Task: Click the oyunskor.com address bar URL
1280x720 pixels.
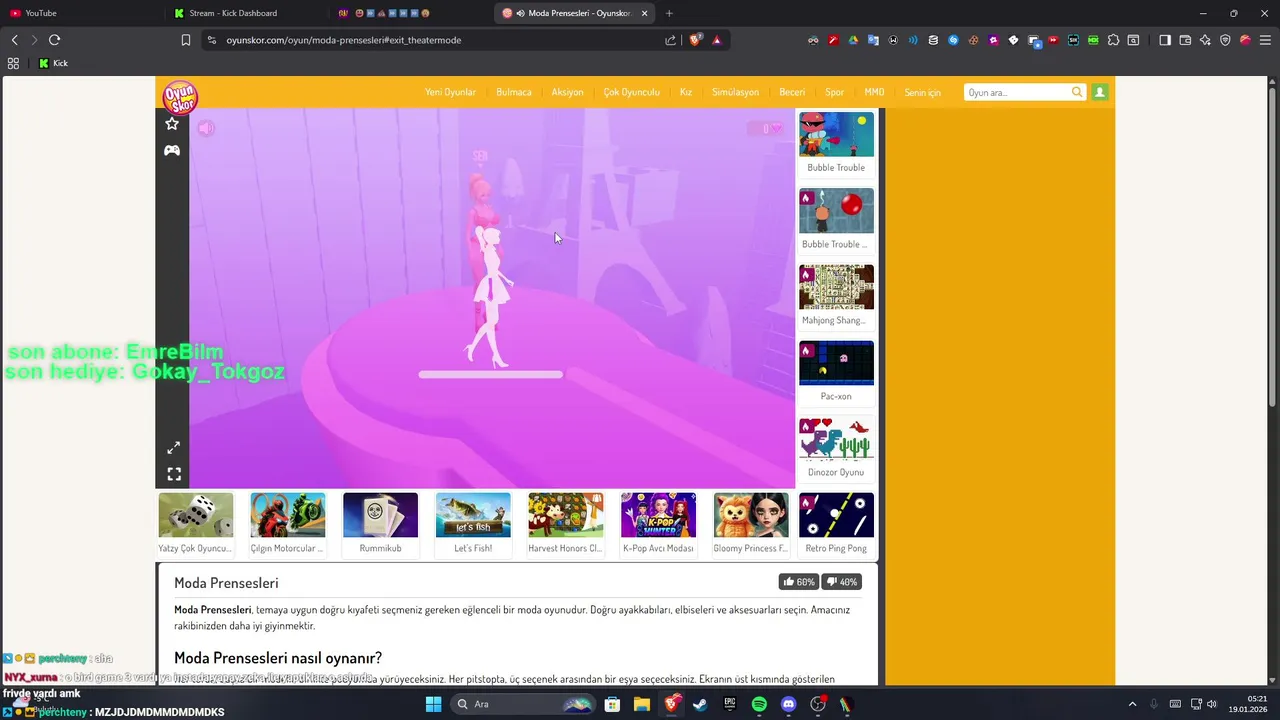Action: tap(344, 40)
